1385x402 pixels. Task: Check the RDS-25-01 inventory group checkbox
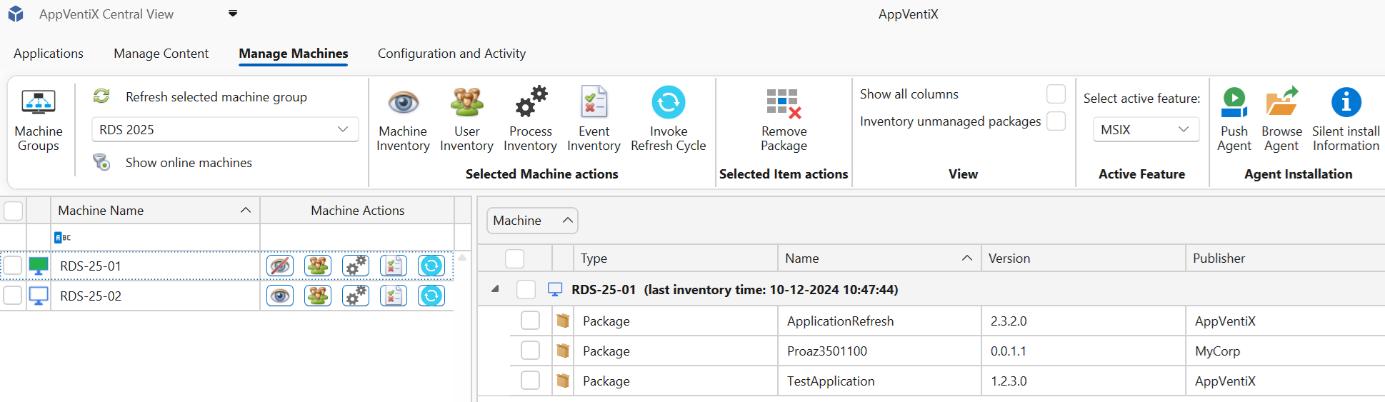coord(527,290)
